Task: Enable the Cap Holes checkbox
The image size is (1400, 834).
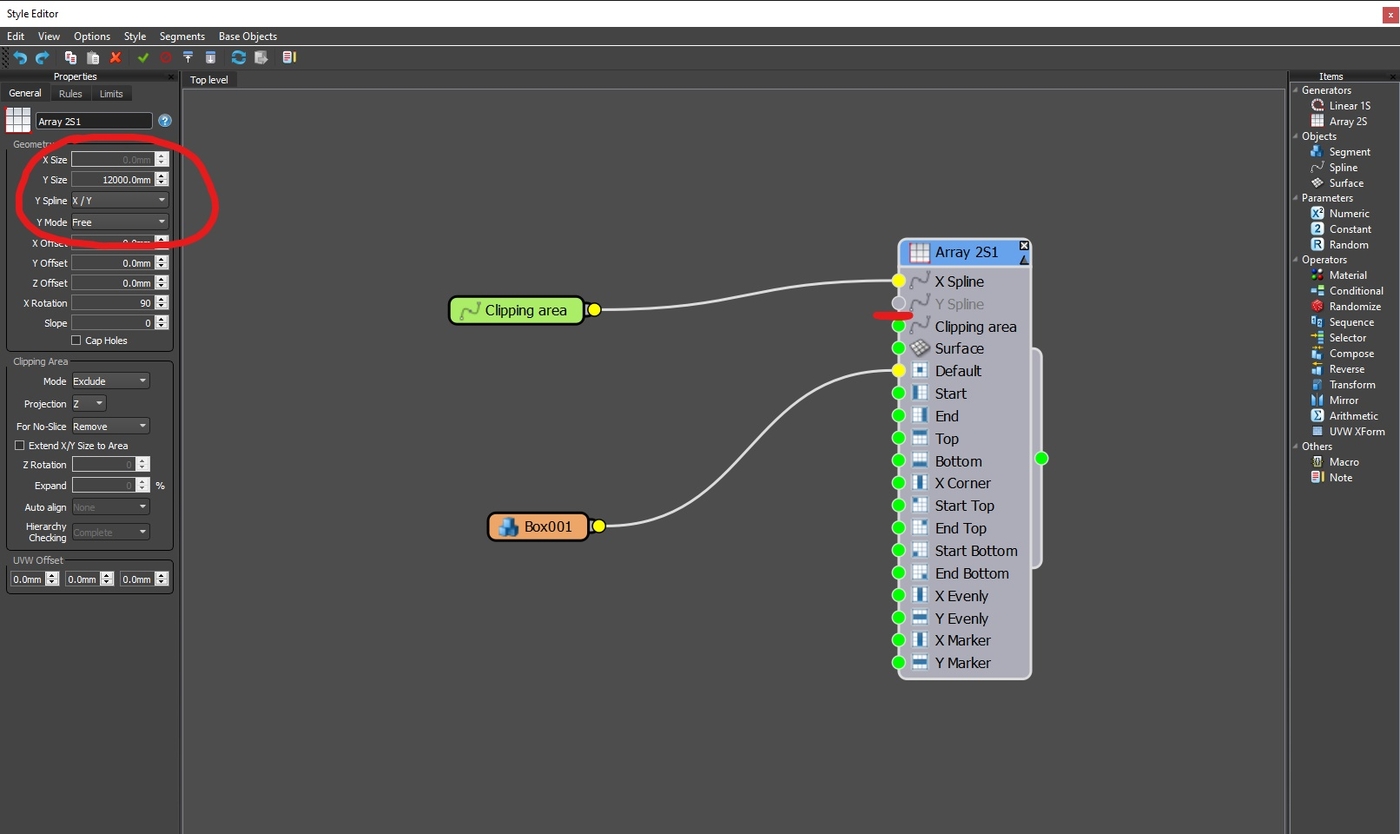Action: pyautogui.click(x=76, y=340)
